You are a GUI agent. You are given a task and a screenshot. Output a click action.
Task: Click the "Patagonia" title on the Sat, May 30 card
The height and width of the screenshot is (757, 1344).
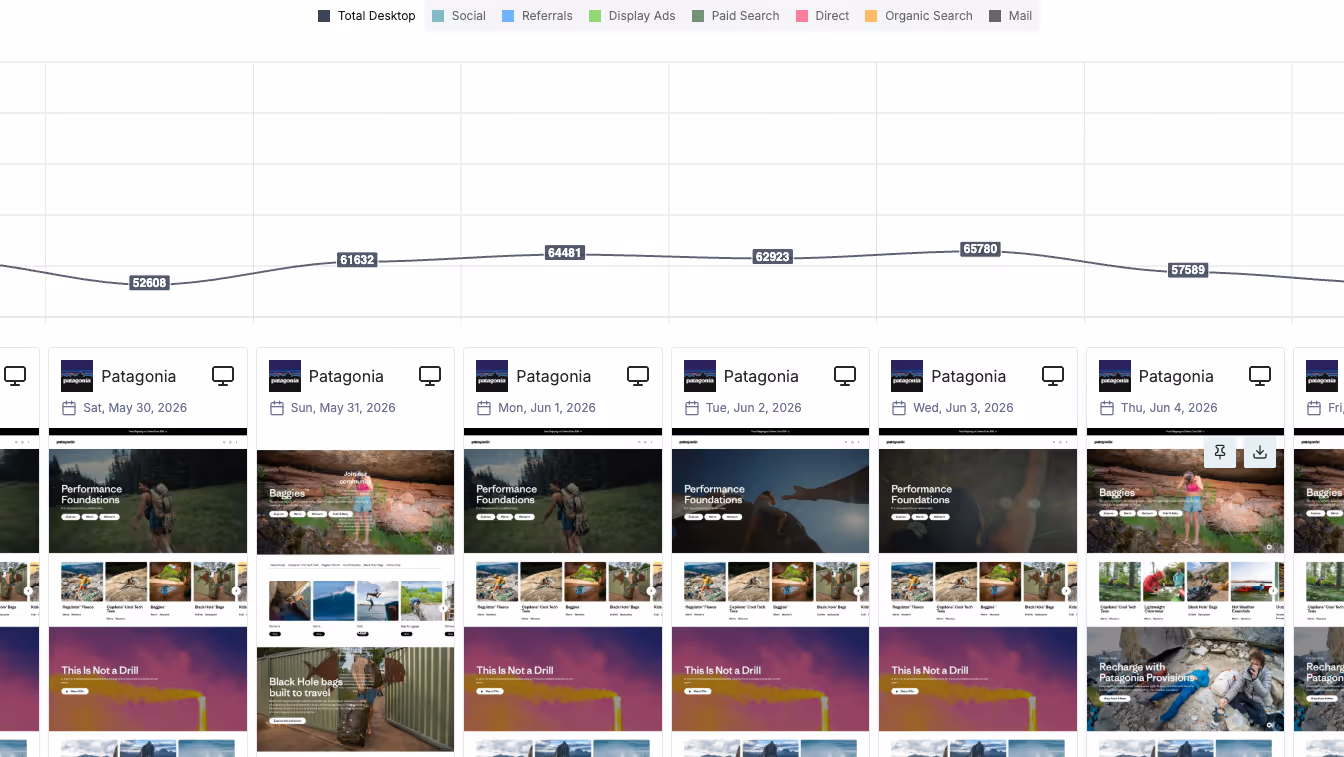(x=139, y=376)
